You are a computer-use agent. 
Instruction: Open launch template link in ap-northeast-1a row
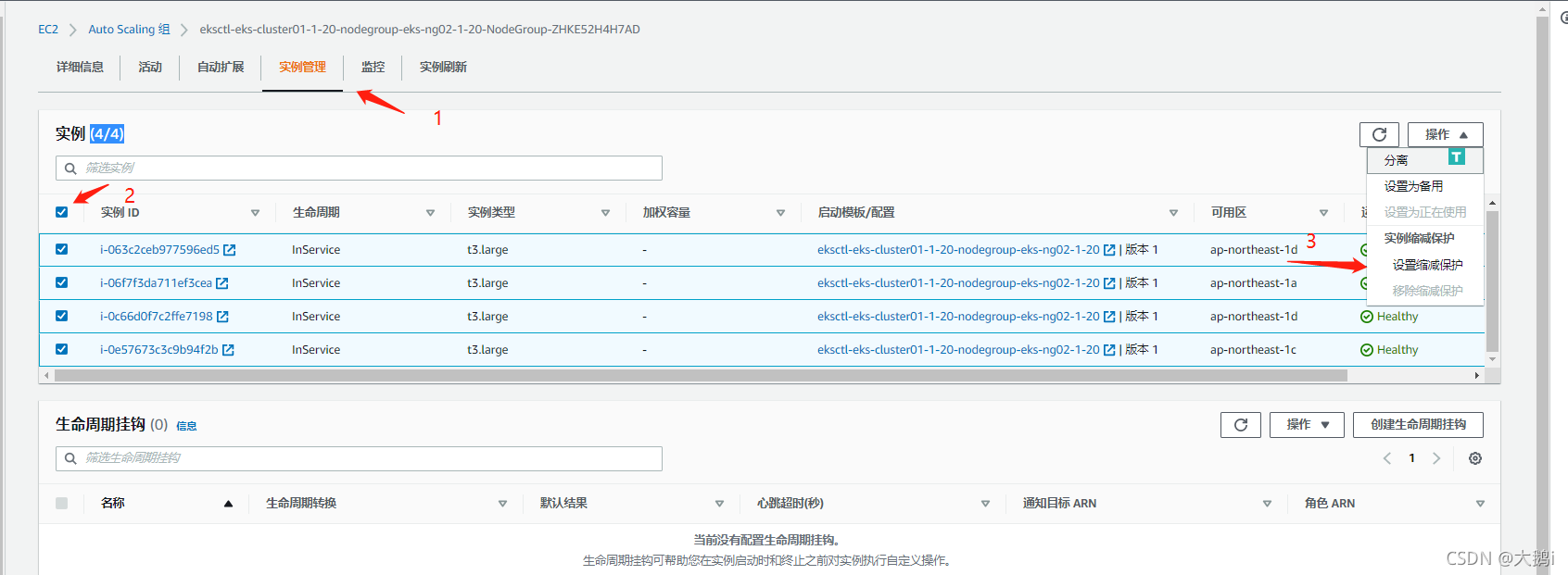point(958,283)
